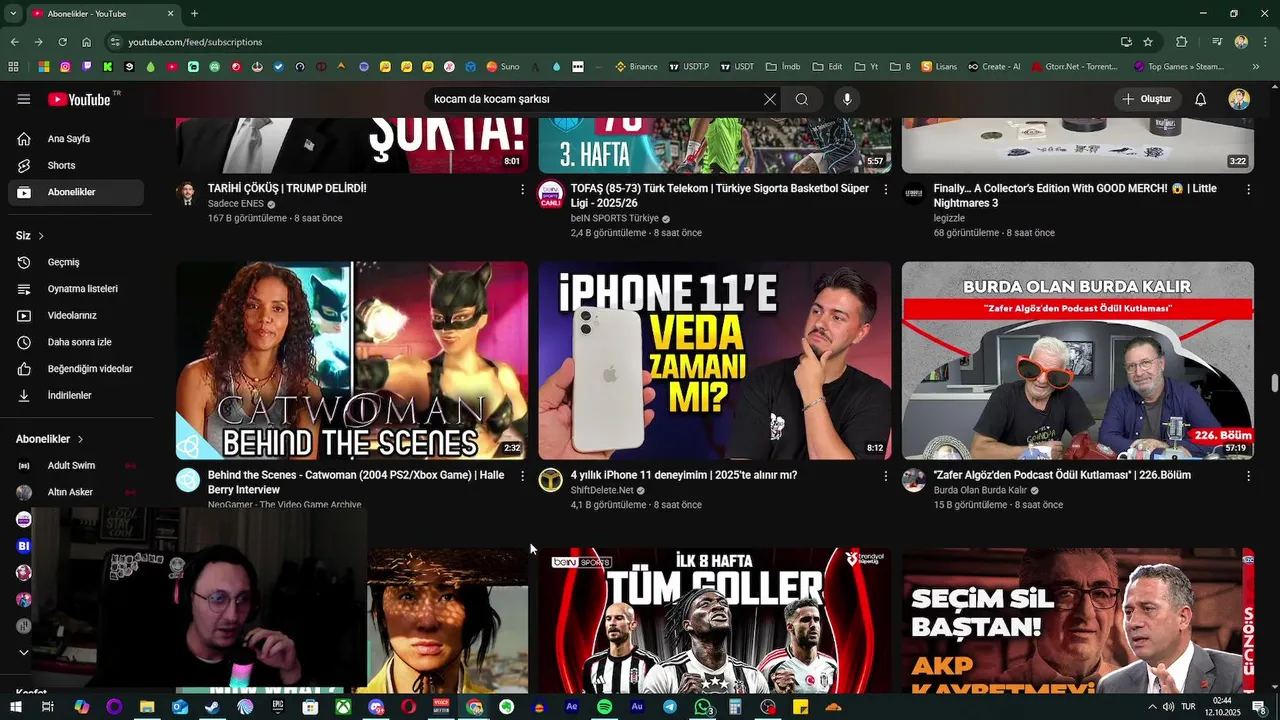Select Abonelikler in the sidebar
The width and height of the screenshot is (1280, 720).
click(76, 192)
